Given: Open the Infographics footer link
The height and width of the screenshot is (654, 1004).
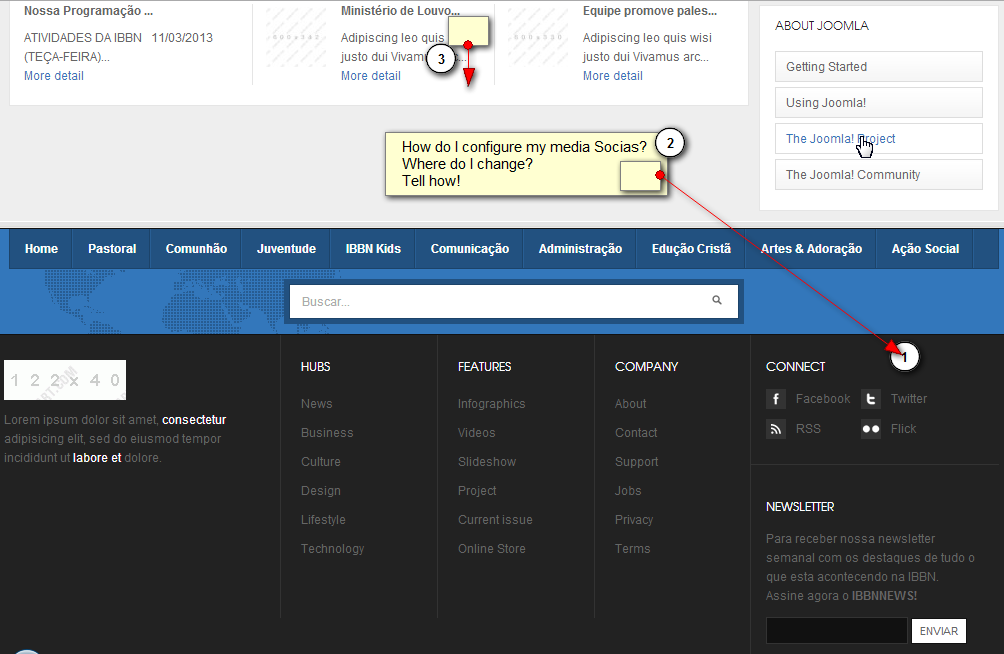Looking at the screenshot, I should [x=491, y=404].
